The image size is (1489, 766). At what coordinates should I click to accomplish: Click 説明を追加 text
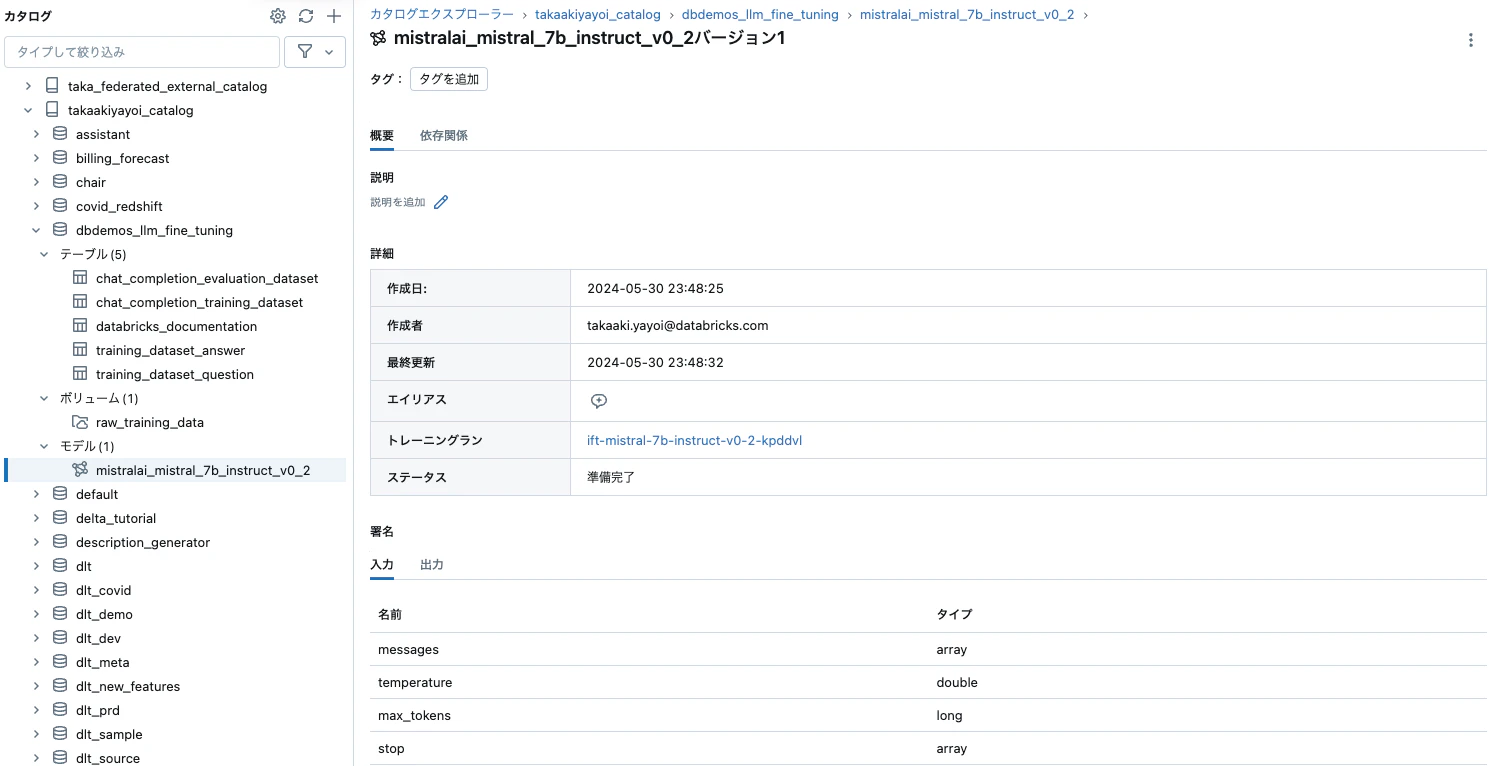coord(398,202)
